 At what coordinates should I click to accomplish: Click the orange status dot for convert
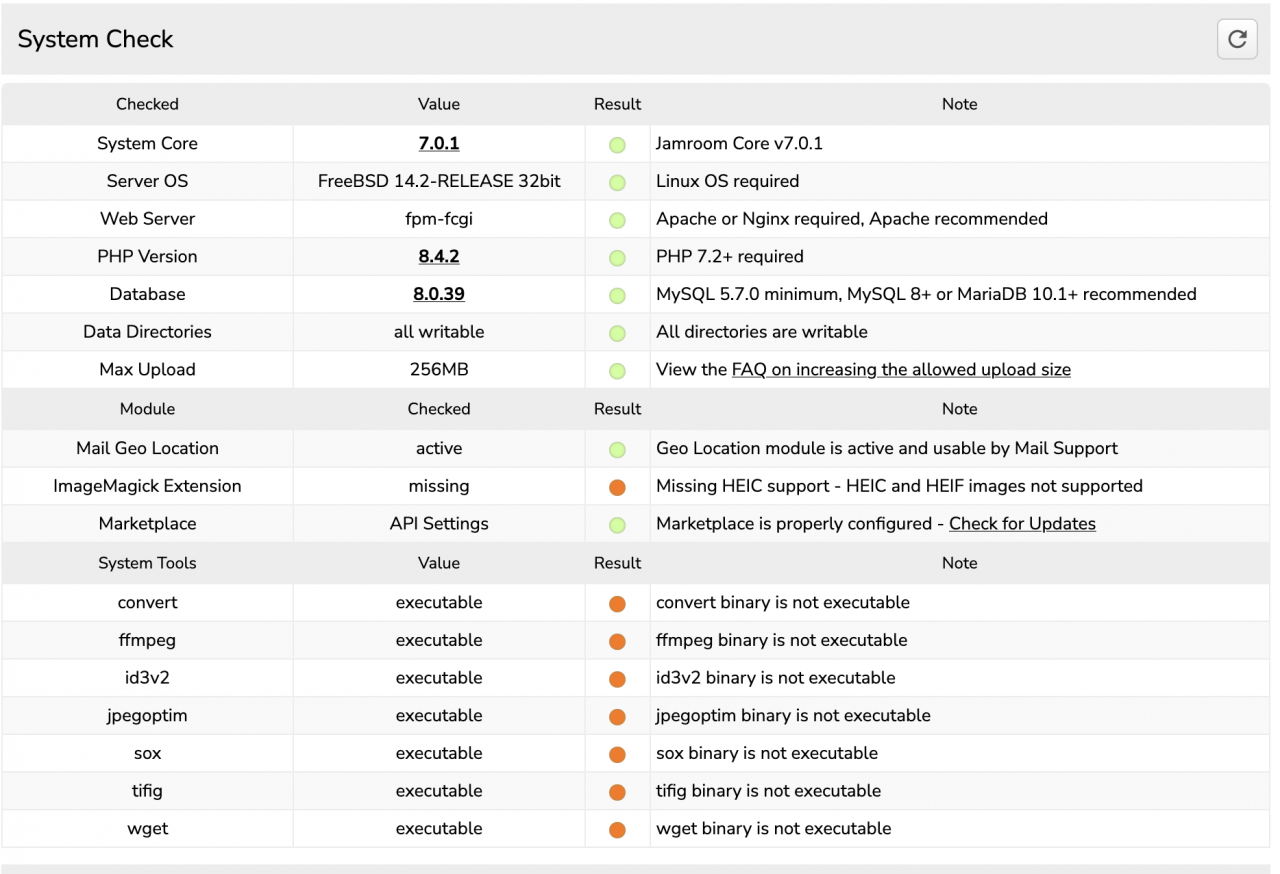coord(617,603)
